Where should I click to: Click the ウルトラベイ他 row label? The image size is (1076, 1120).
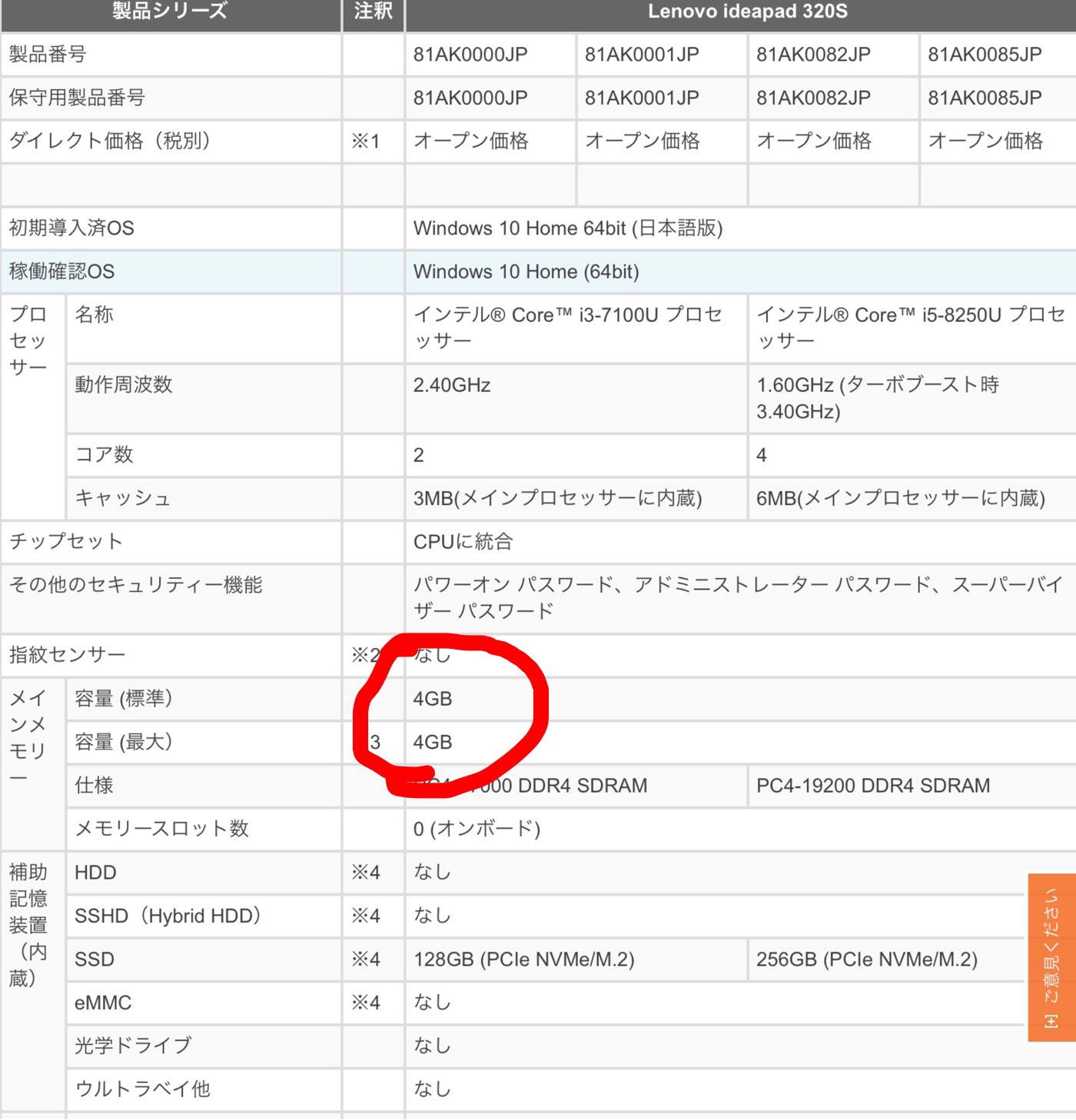[142, 1088]
